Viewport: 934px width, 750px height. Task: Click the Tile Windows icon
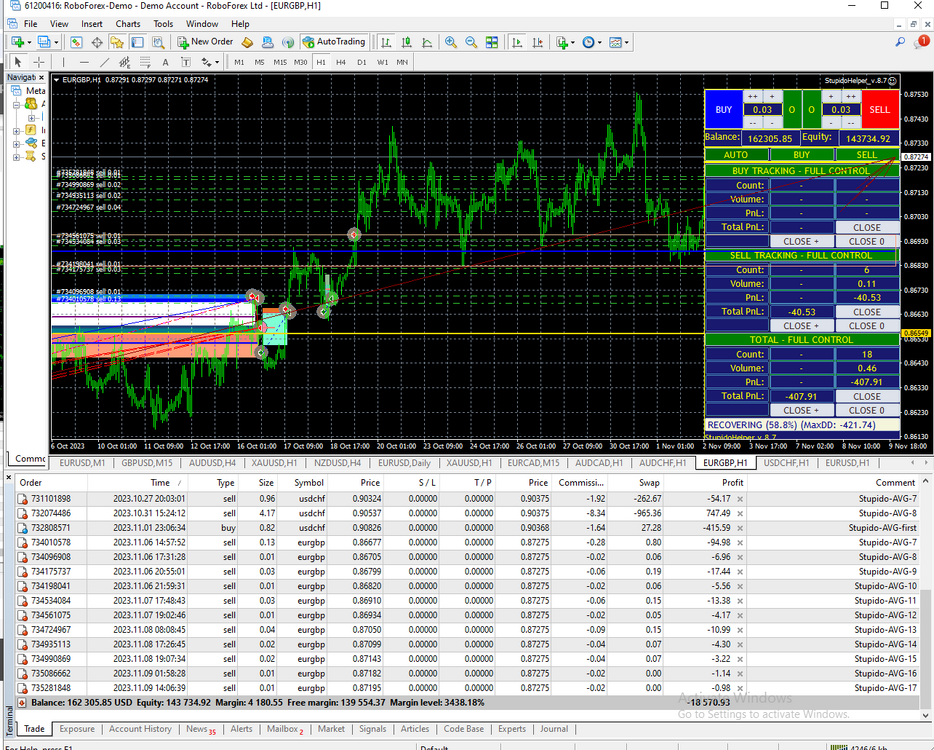tap(492, 42)
